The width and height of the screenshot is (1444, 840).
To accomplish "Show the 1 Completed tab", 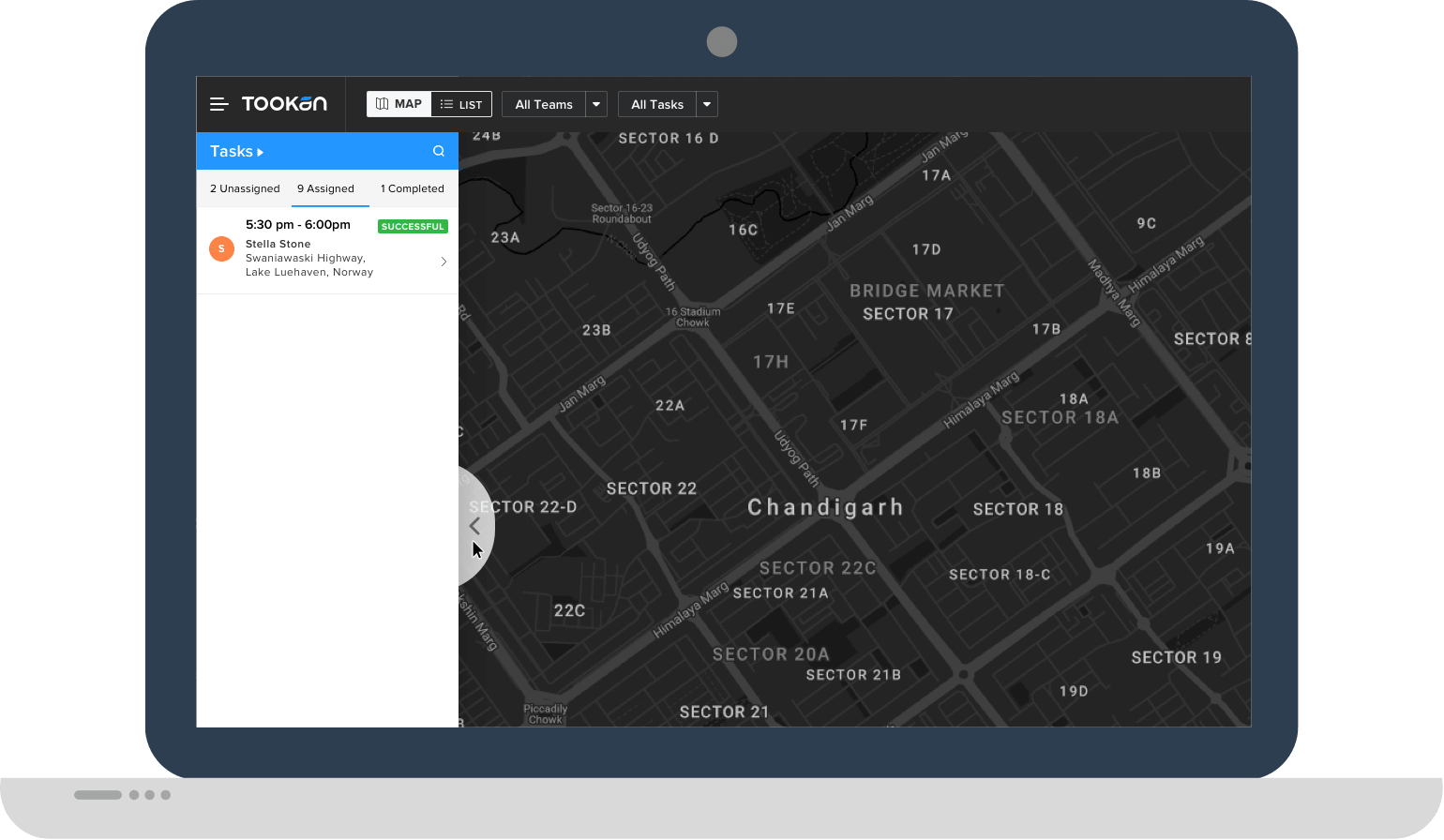I will click(x=412, y=188).
